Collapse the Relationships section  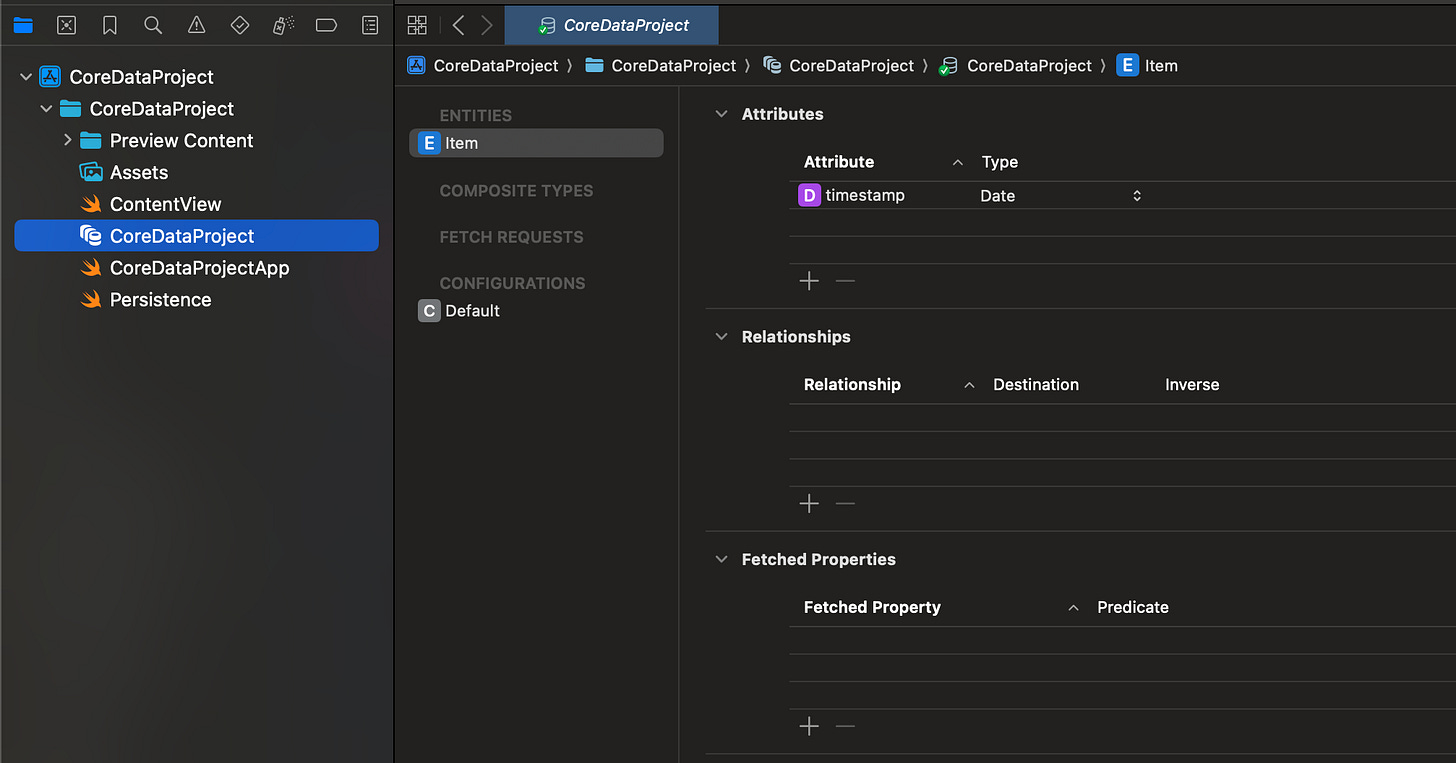[x=721, y=337]
